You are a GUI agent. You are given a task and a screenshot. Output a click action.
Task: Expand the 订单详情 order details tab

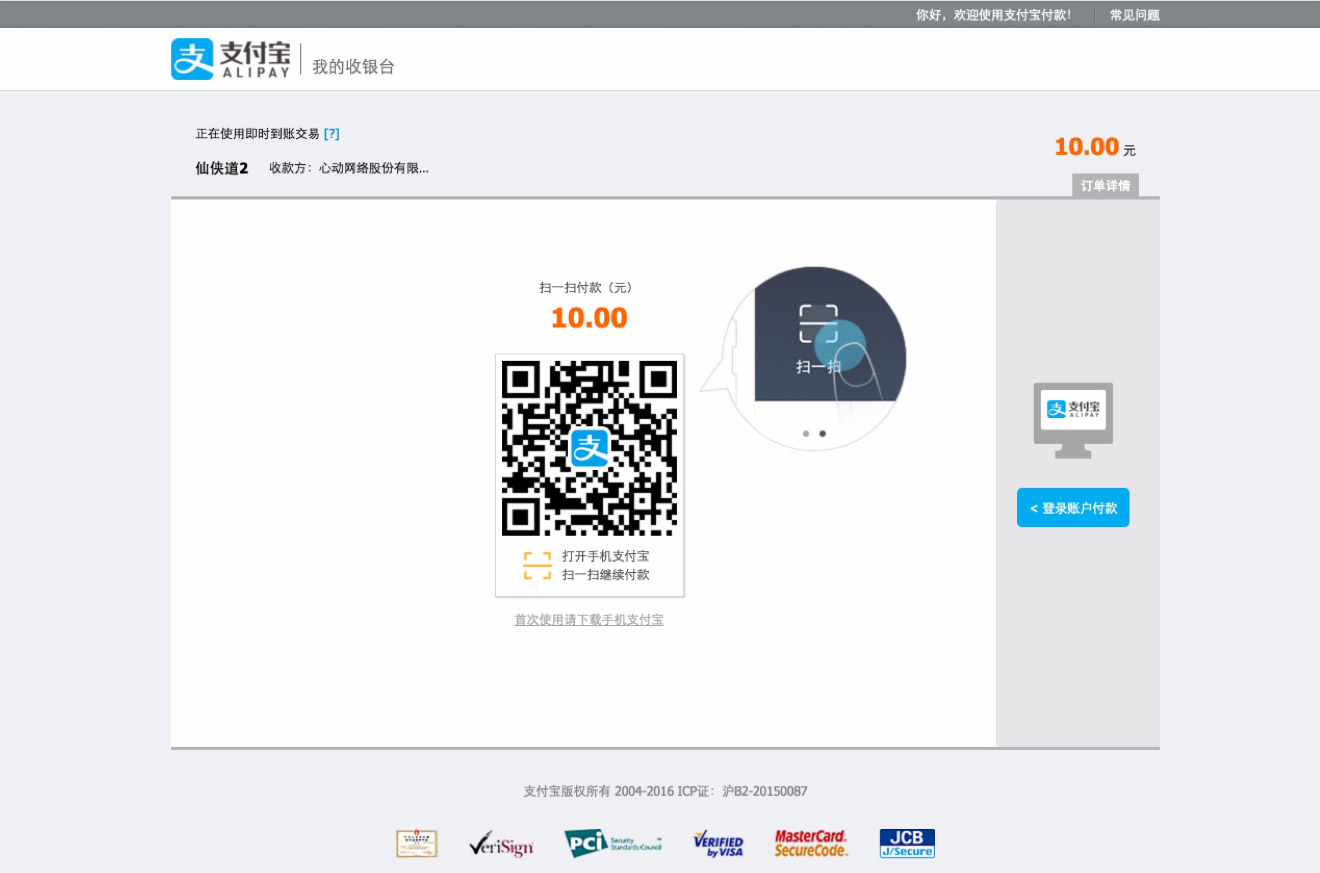1105,186
